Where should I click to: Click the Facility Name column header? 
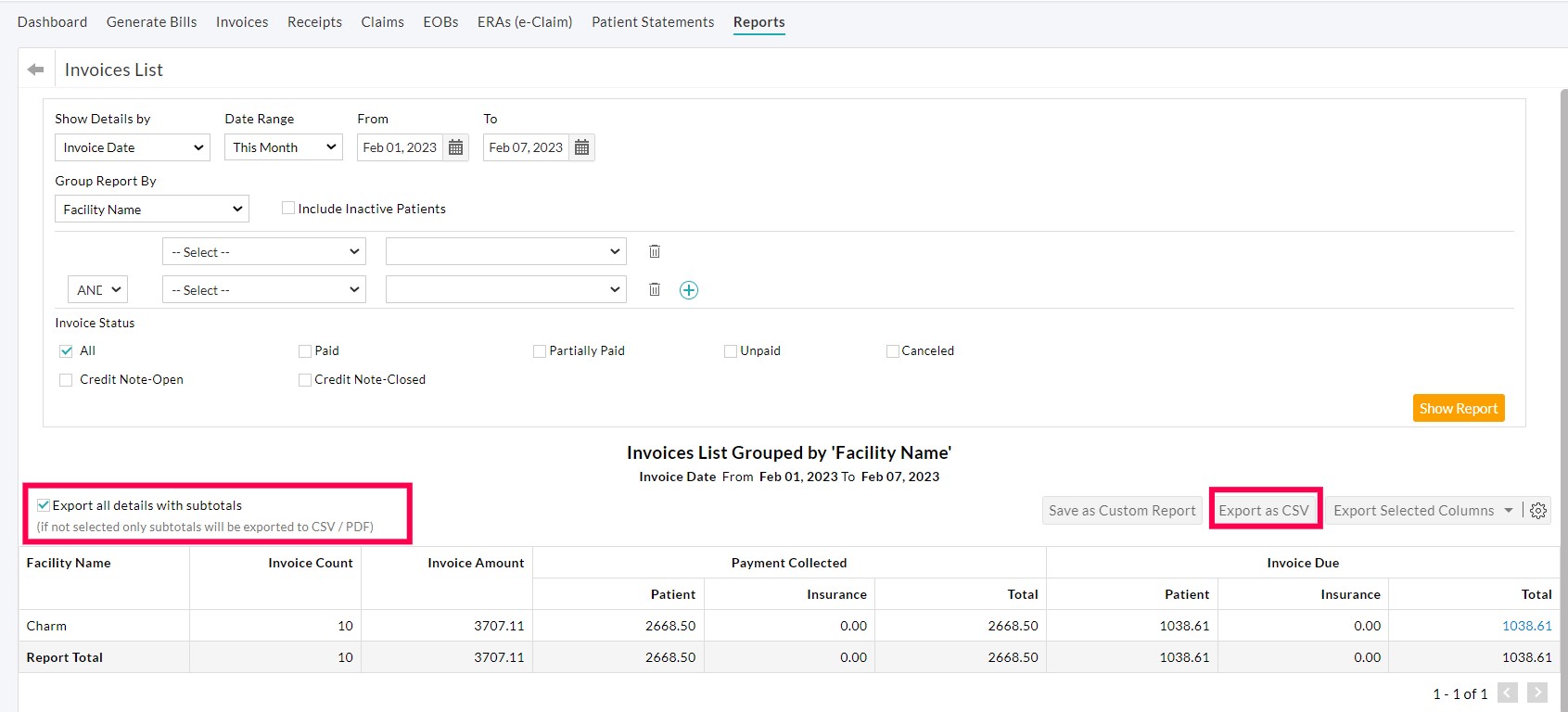pyautogui.click(x=69, y=563)
